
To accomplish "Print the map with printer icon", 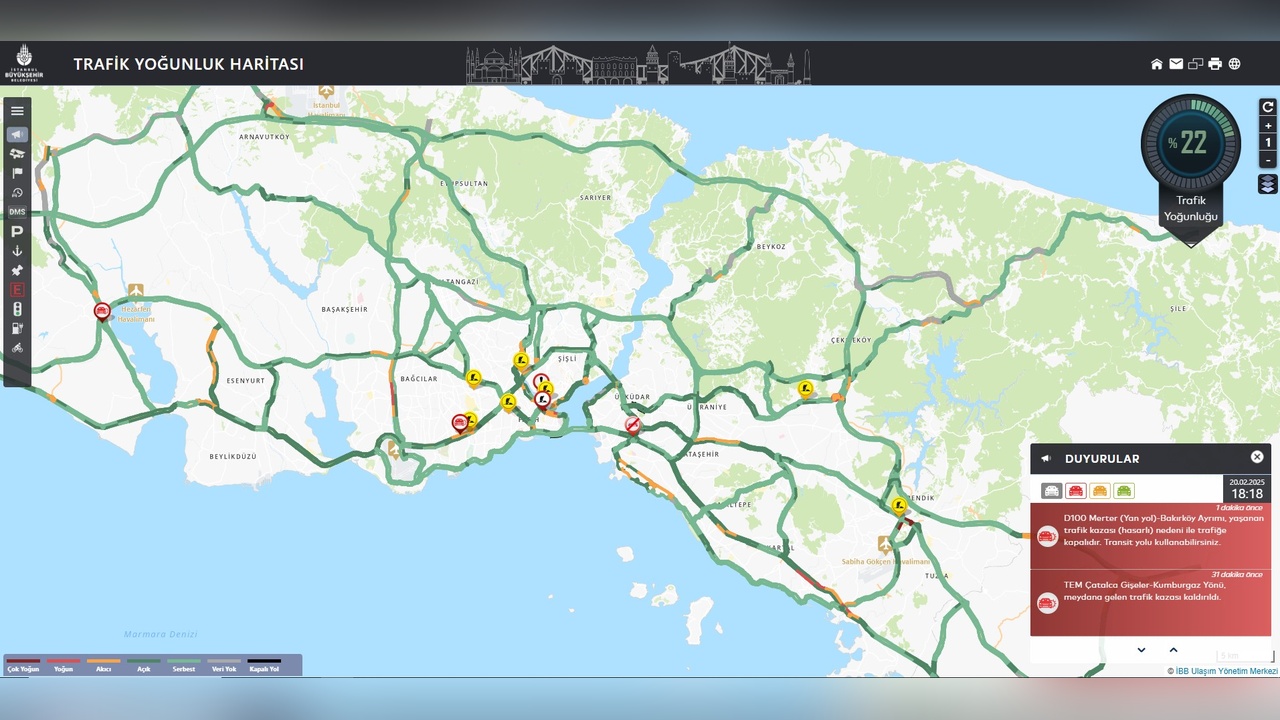I will pyautogui.click(x=1215, y=64).
